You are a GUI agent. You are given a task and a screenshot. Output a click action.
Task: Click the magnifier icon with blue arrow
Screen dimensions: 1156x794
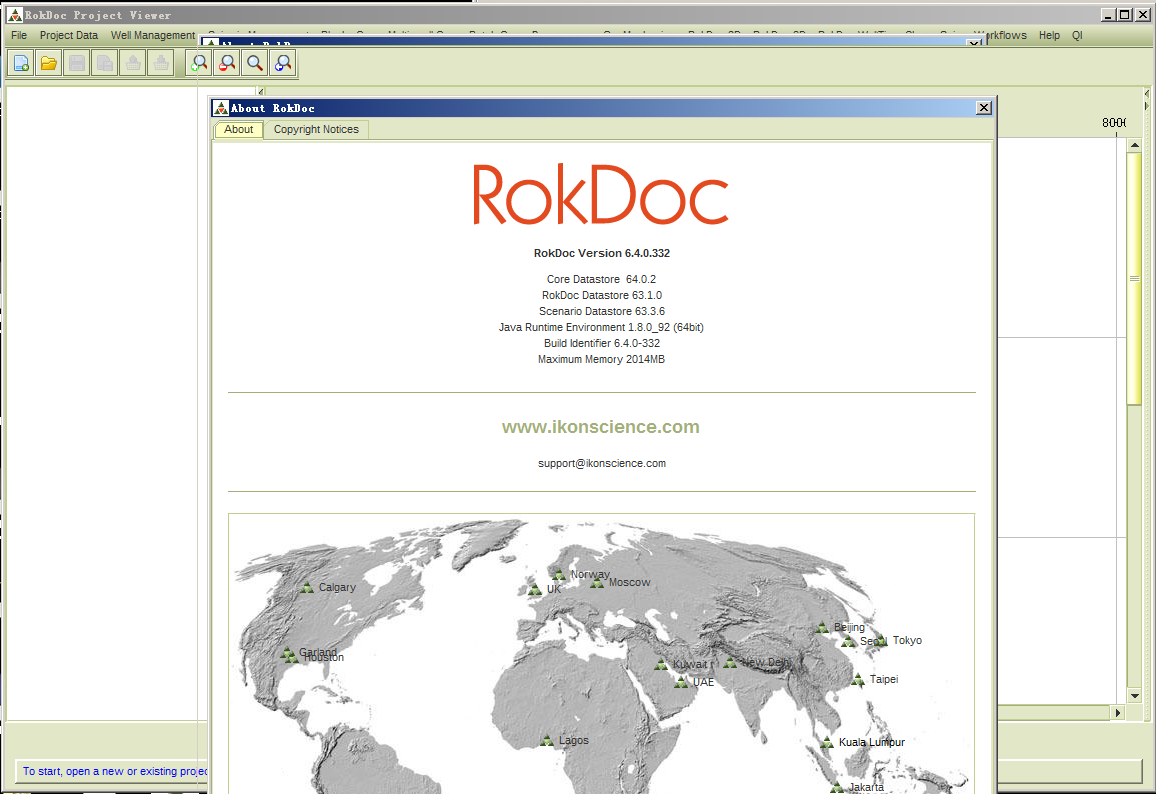coord(283,63)
